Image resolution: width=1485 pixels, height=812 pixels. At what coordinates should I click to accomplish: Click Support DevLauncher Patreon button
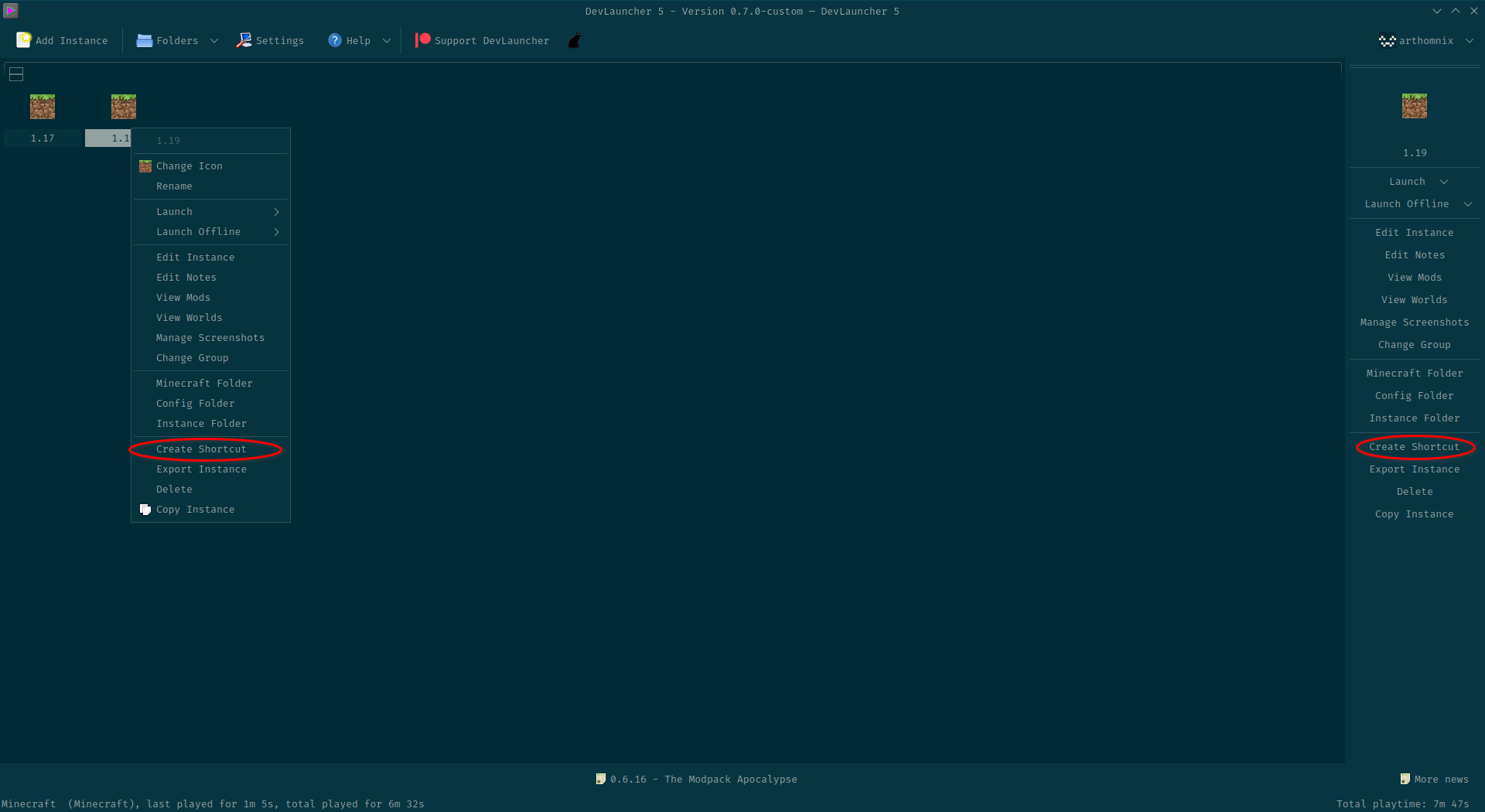coord(482,40)
